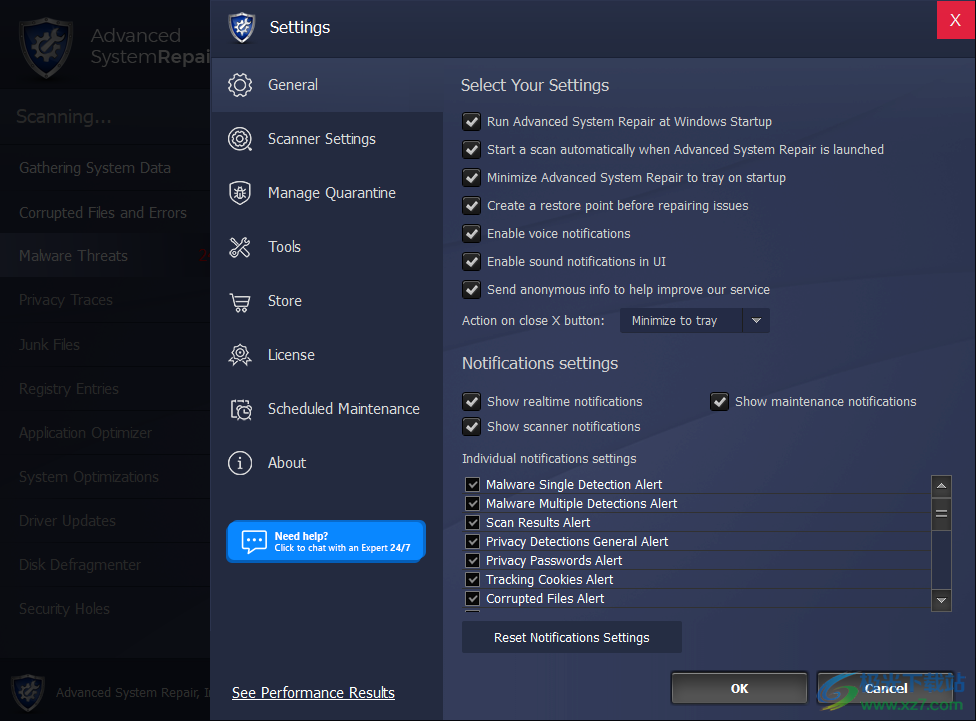Open the License section
976x721 pixels.
tap(327, 355)
